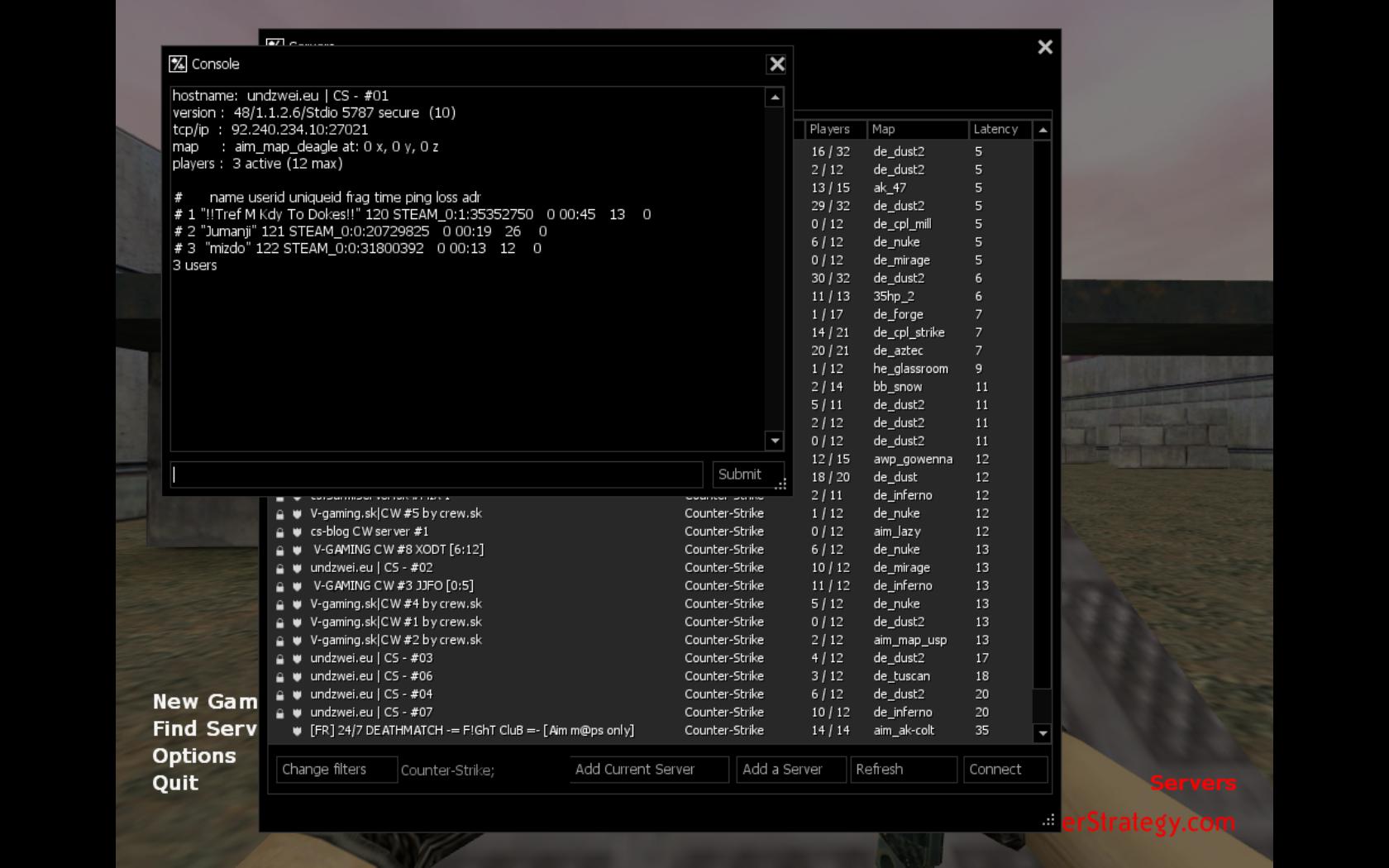
Task: Select server cs-blog CW server #1
Action: tap(652, 532)
